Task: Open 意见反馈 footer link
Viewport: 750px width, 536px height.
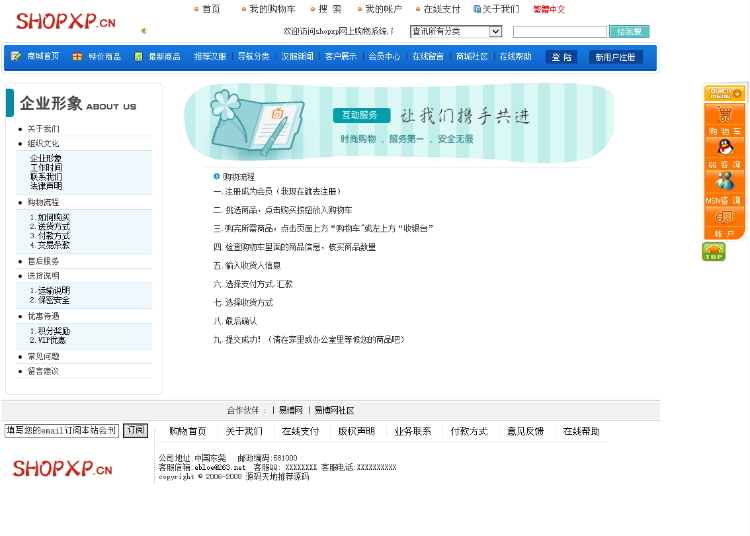Action: tap(525, 431)
